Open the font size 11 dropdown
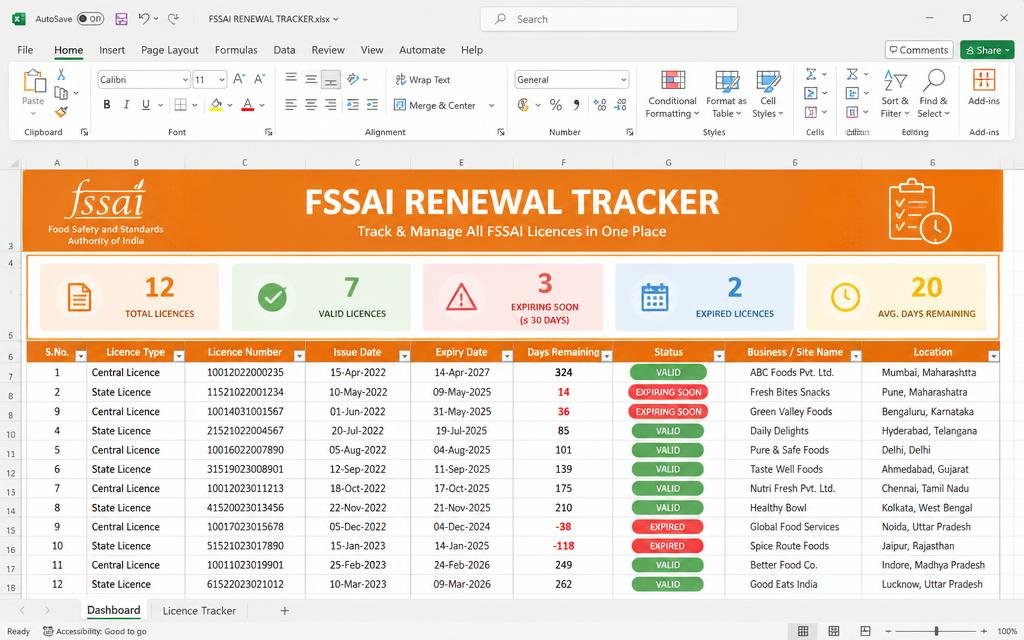 pyautogui.click(x=221, y=80)
